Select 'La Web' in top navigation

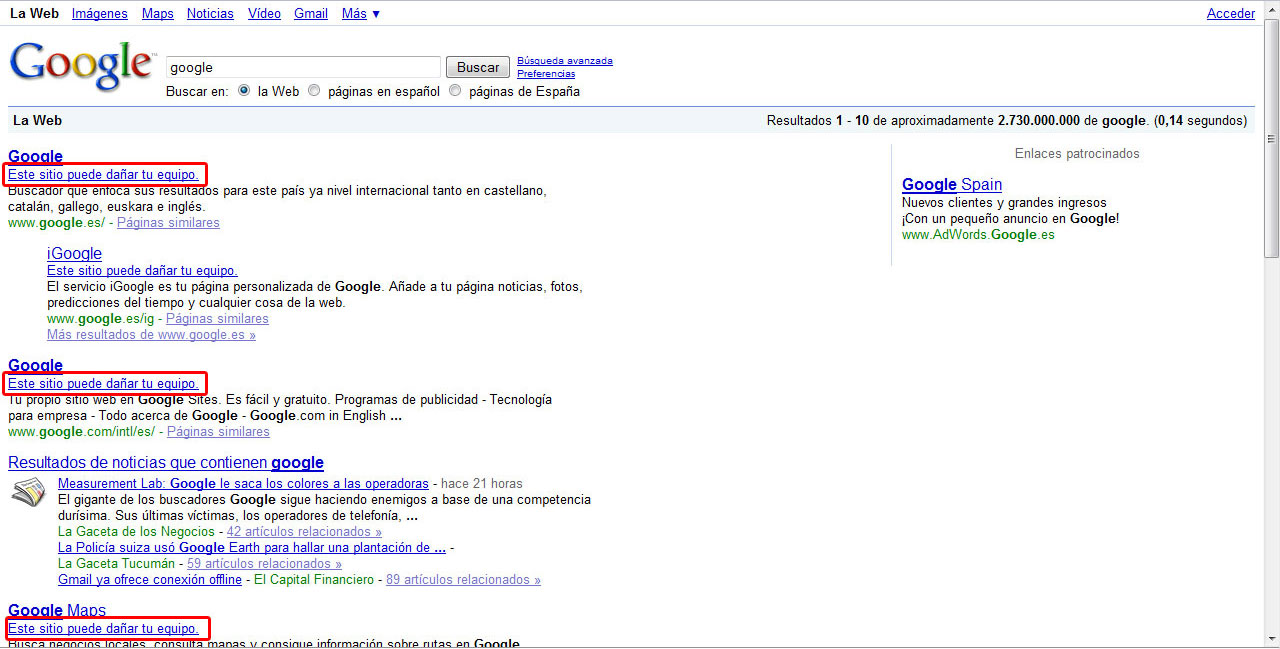[x=34, y=14]
